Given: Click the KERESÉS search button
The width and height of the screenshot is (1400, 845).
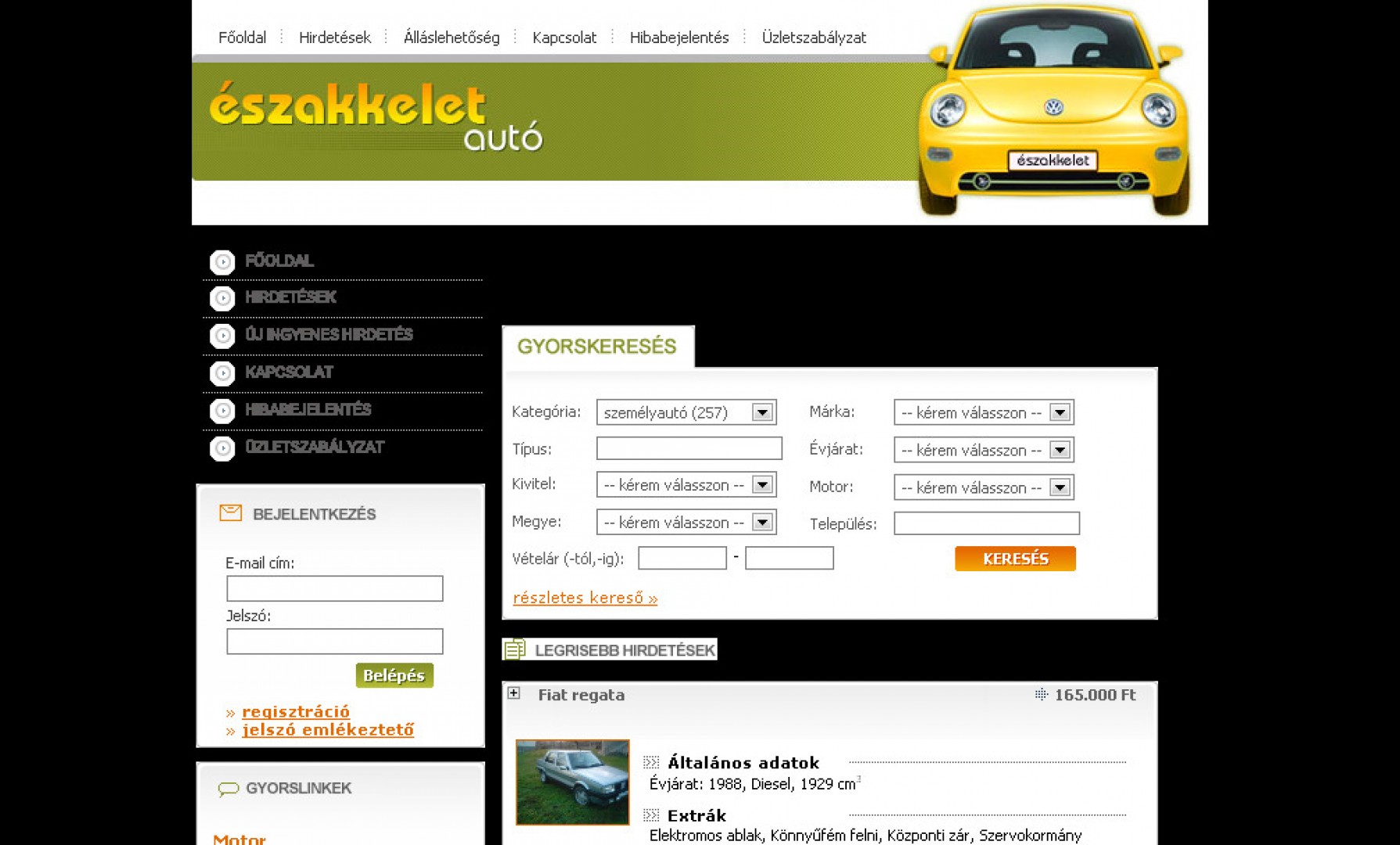Looking at the screenshot, I should point(1015,559).
